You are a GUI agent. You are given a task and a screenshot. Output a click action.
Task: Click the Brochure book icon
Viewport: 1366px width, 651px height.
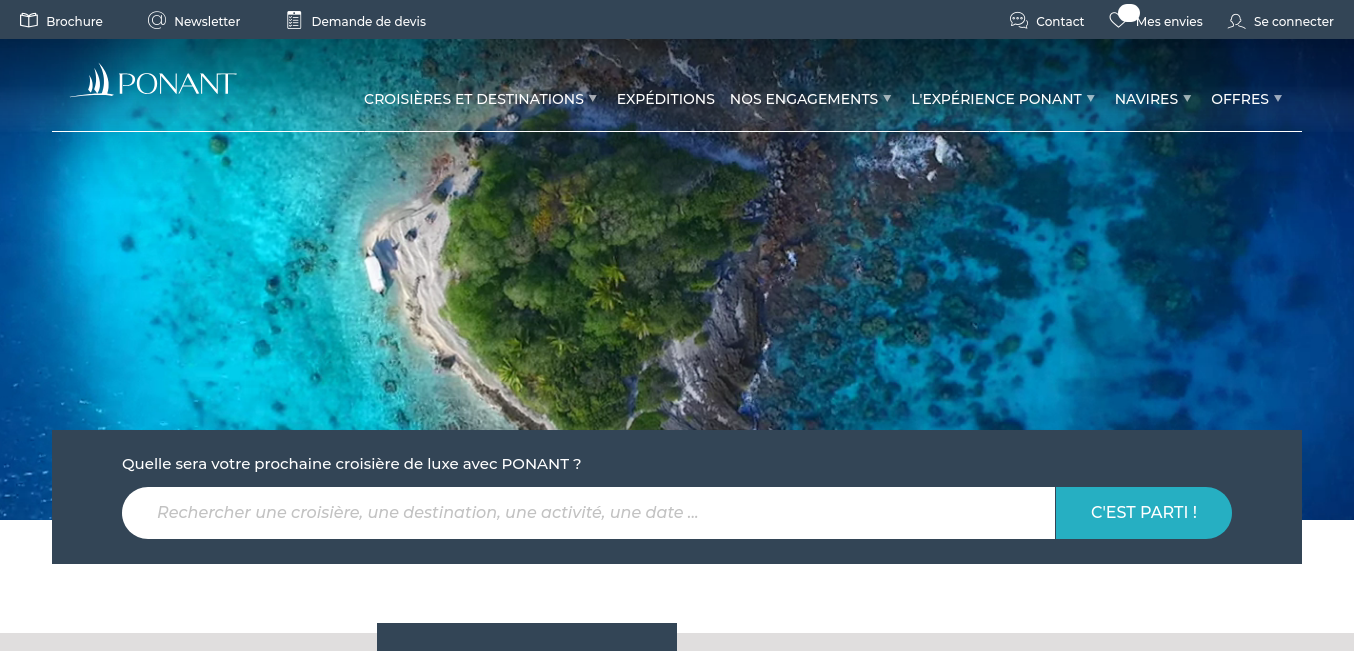click(29, 20)
